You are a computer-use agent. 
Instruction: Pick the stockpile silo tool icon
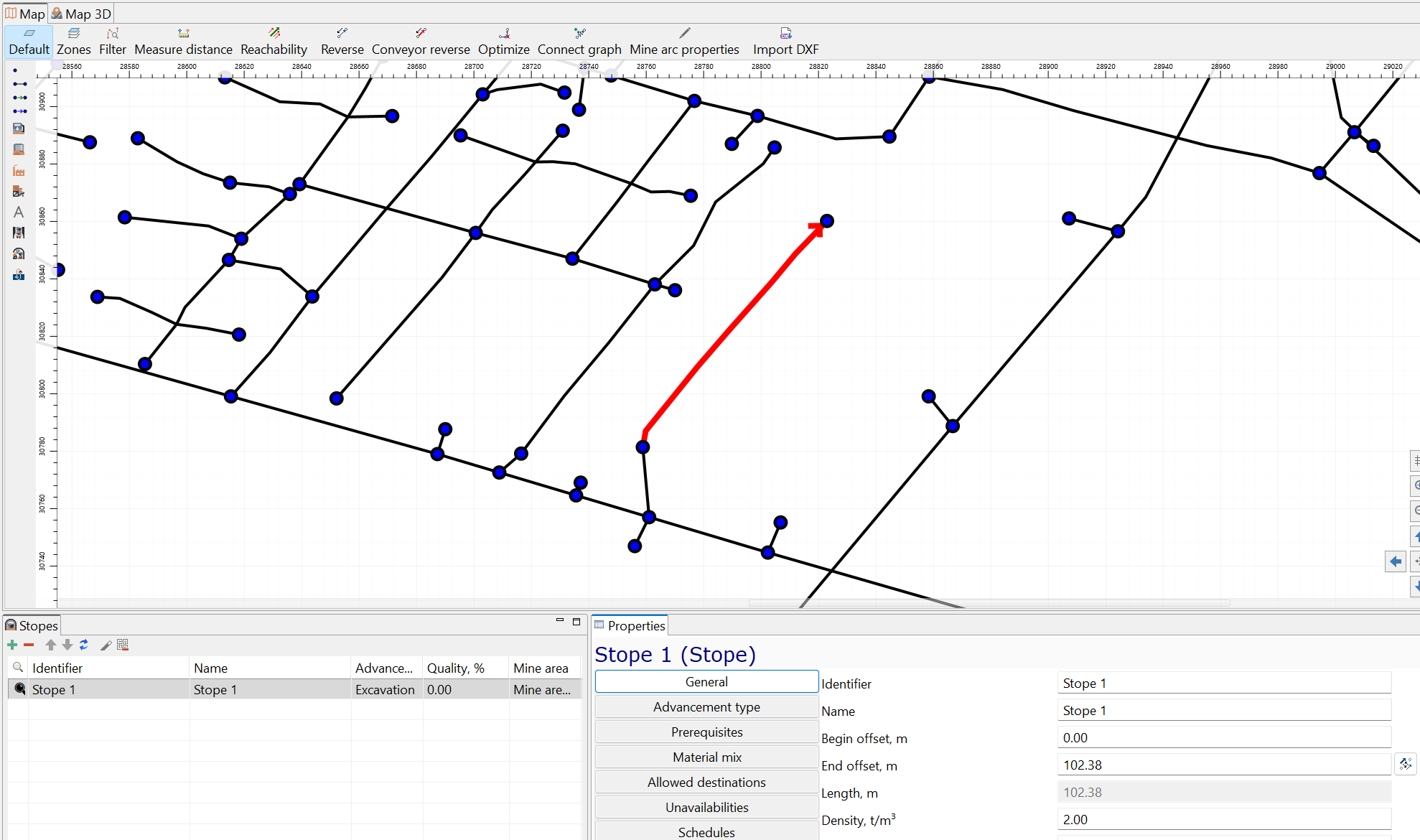point(19,149)
